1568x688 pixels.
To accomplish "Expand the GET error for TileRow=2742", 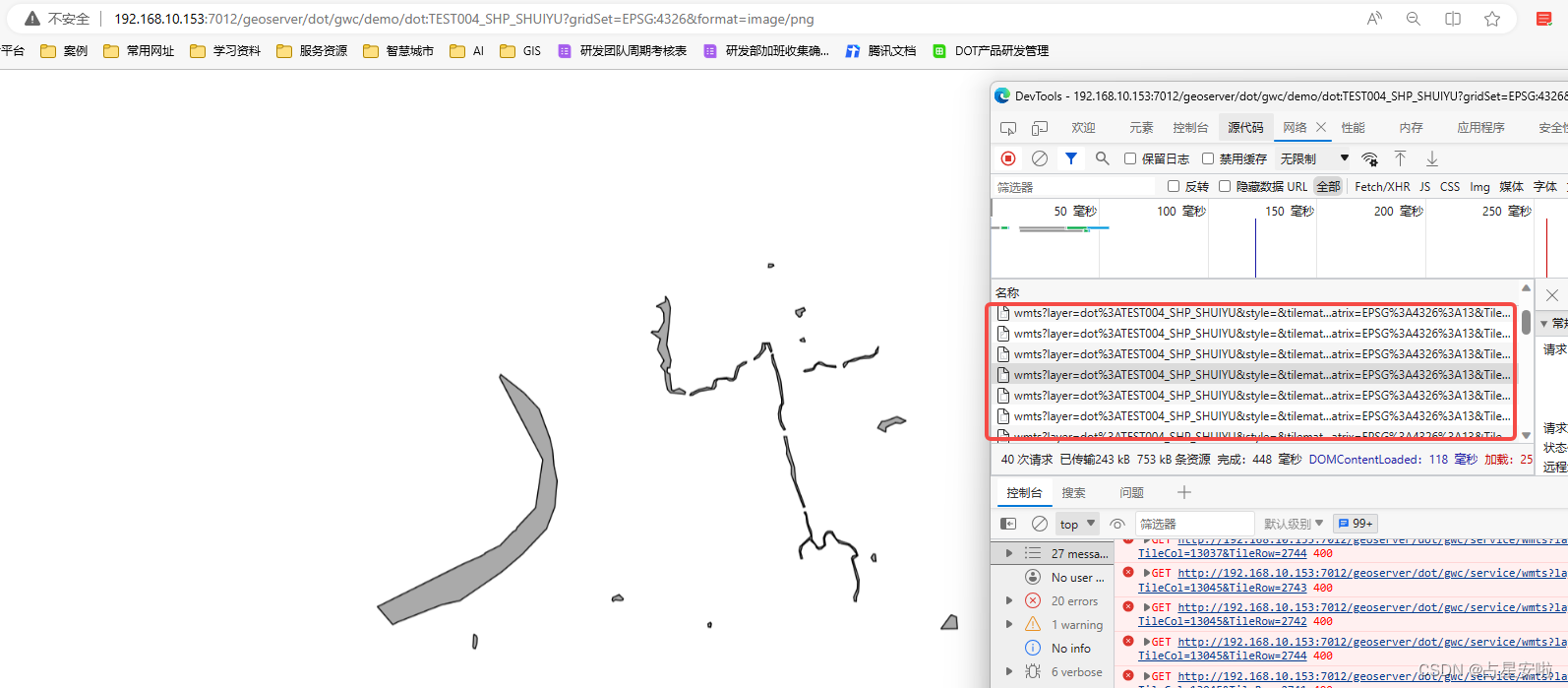I will [x=1146, y=607].
